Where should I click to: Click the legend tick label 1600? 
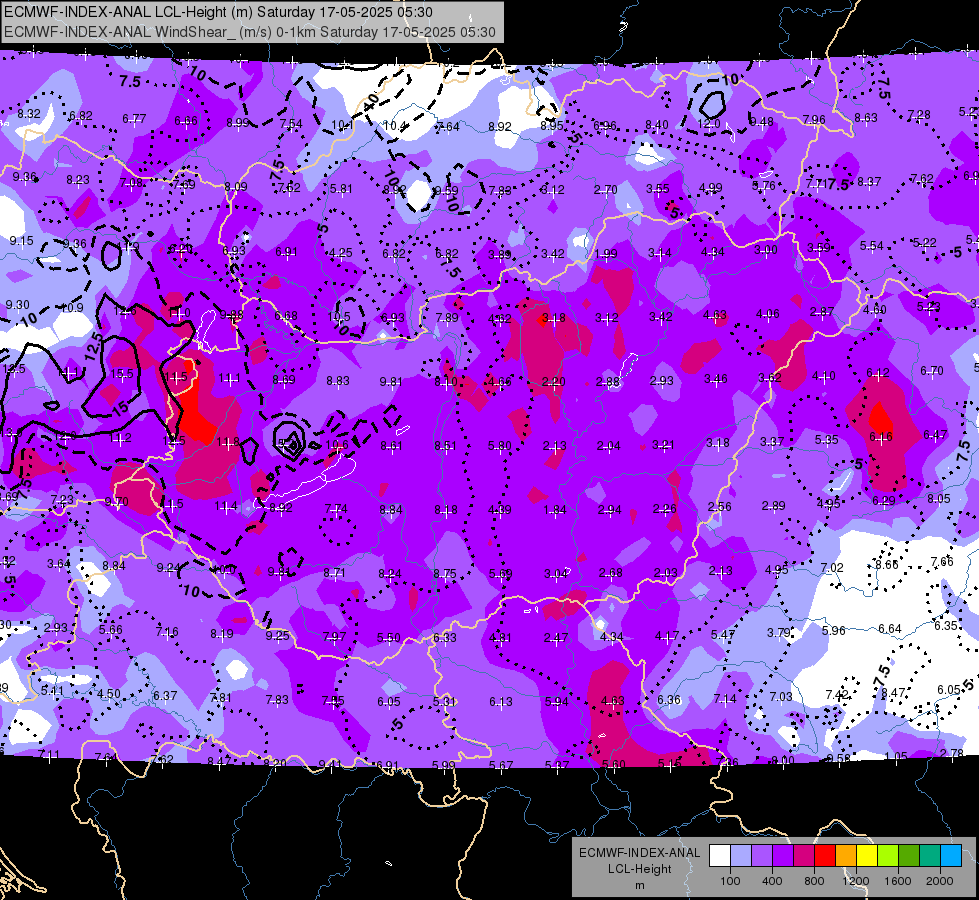click(898, 881)
